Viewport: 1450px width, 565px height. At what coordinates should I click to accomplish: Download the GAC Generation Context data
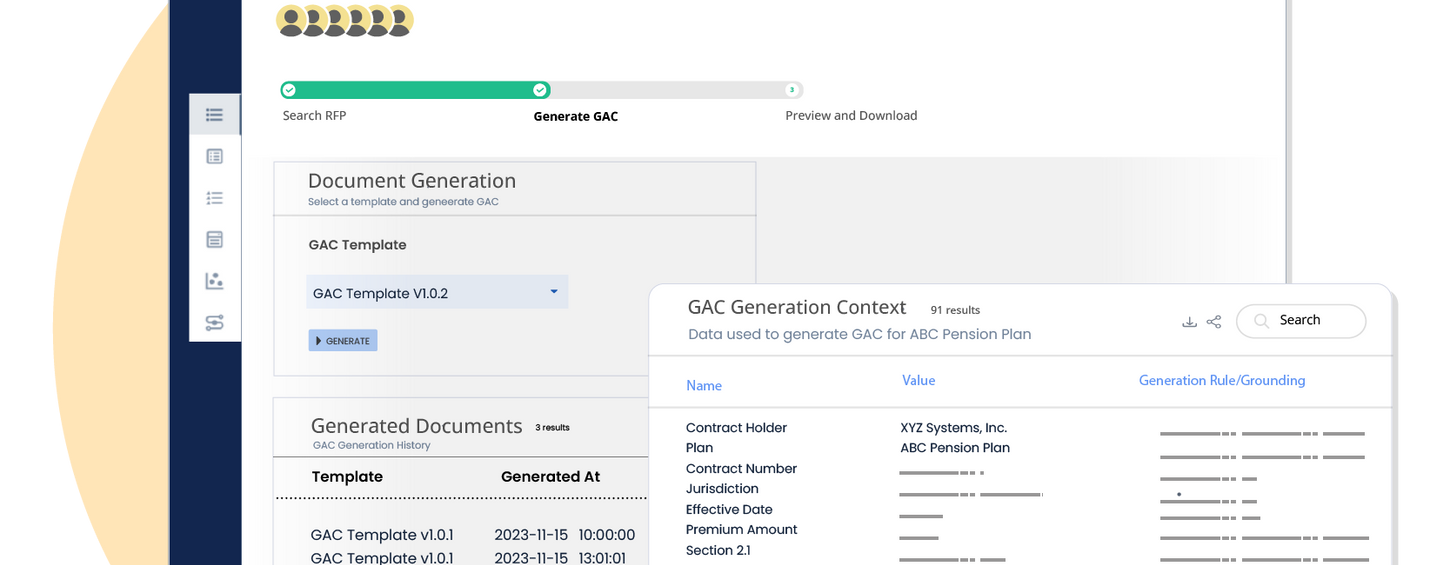1189,322
